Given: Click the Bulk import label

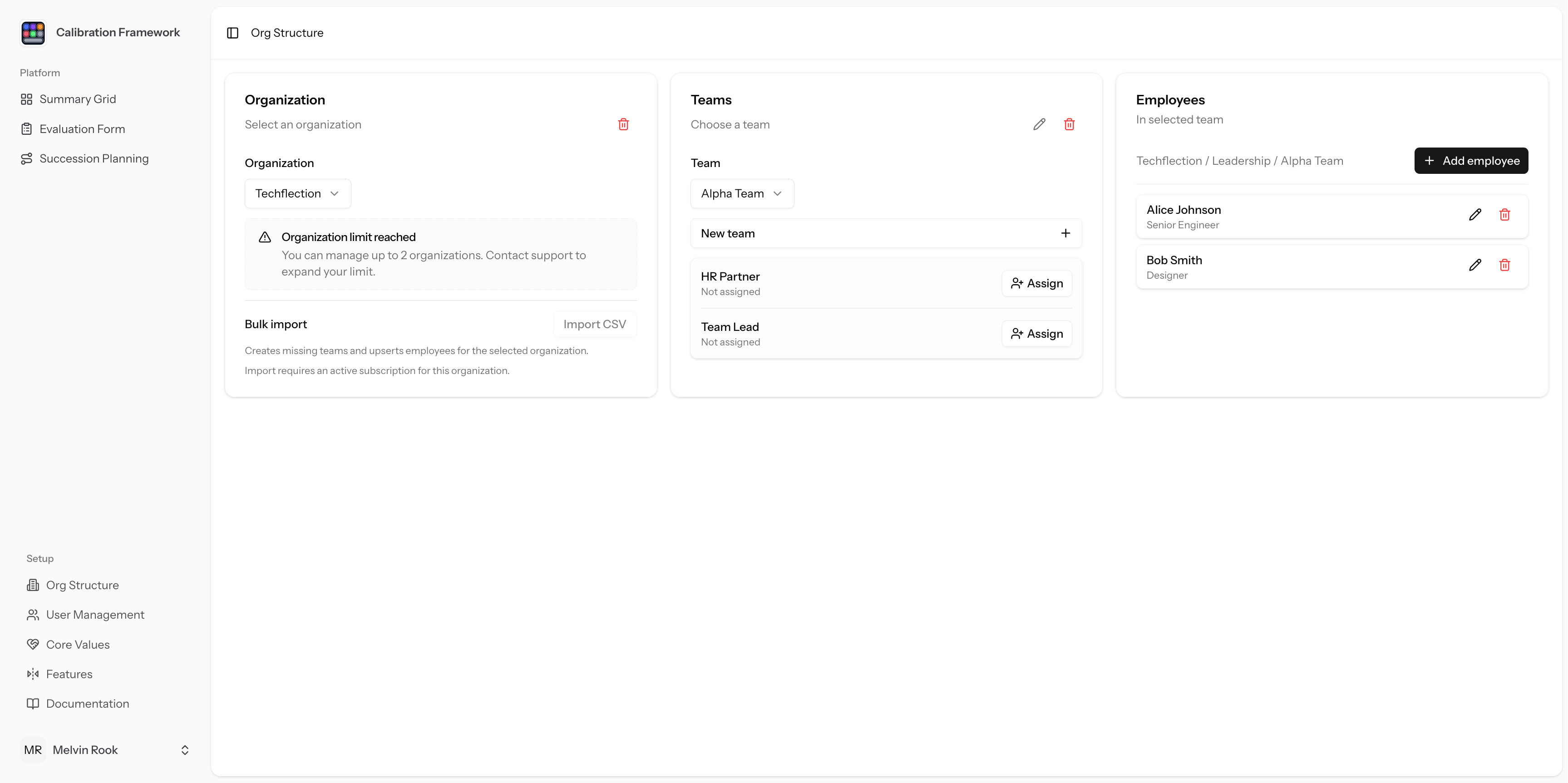Looking at the screenshot, I should point(276,324).
